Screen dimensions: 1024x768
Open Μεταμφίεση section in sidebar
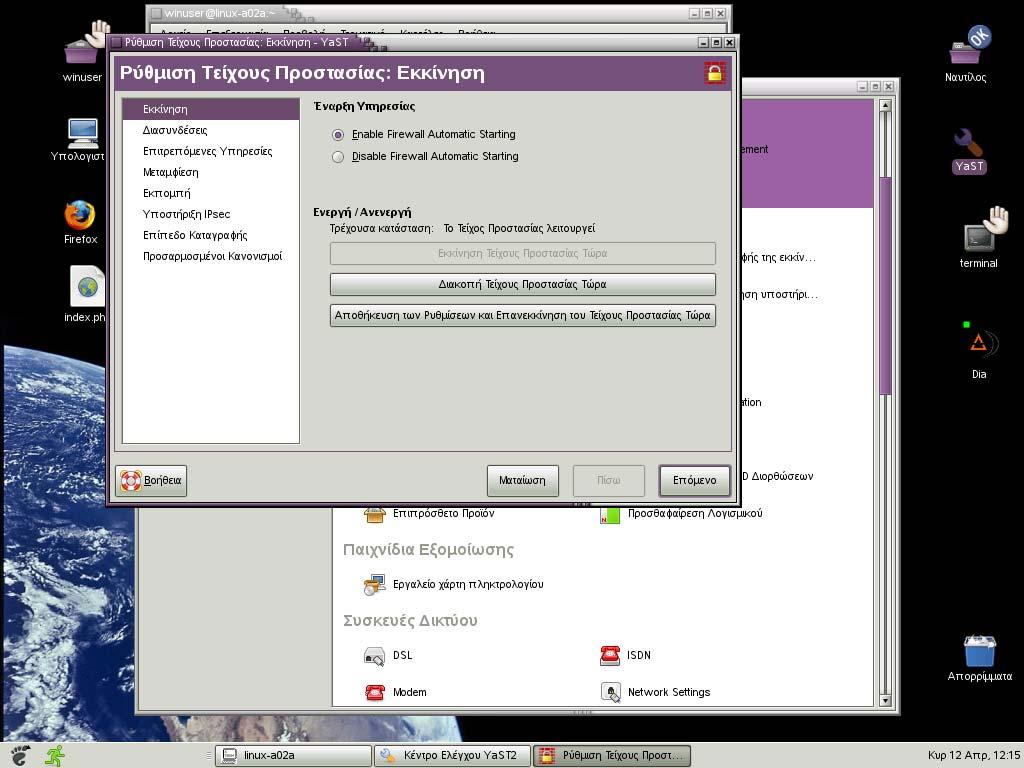tap(210, 172)
